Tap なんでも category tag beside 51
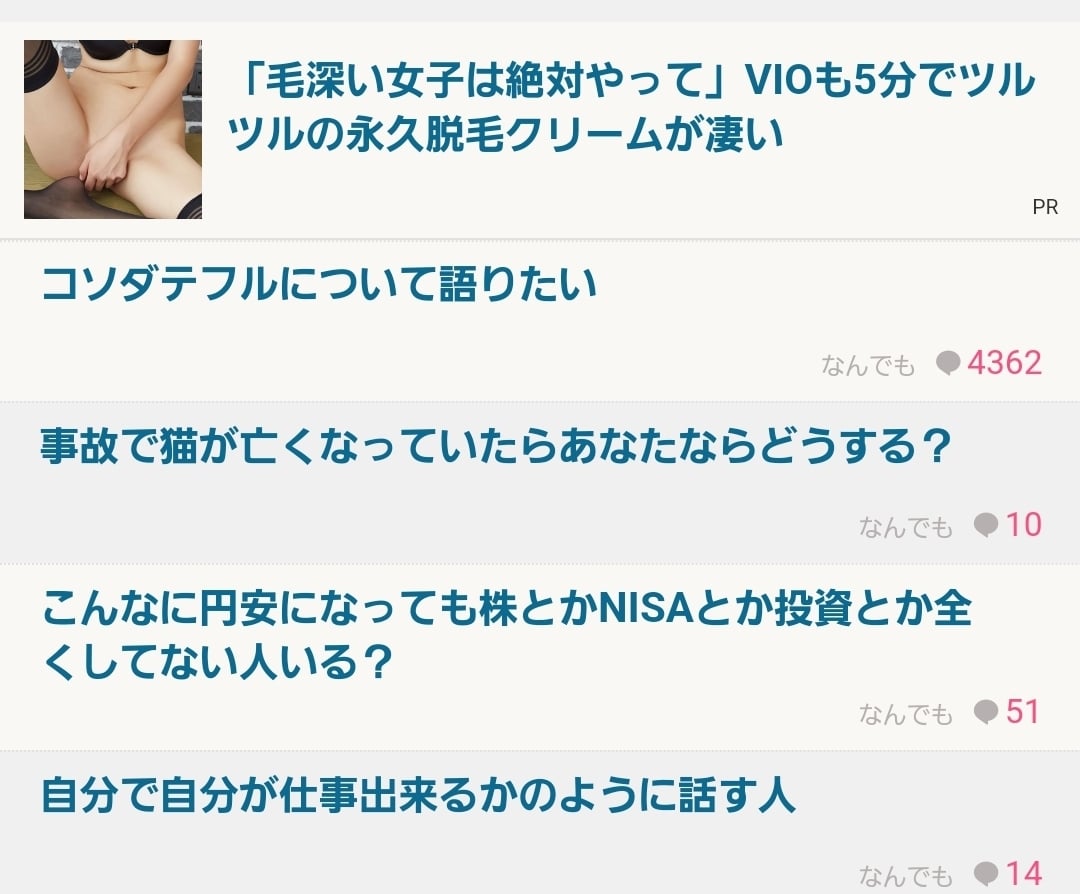 (906, 714)
